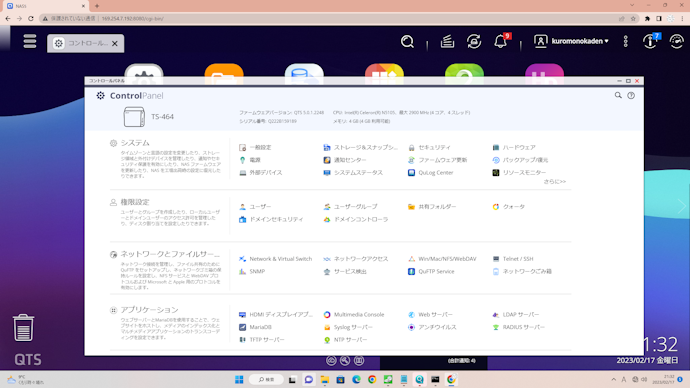Open RADIUS サーバー settings
Image resolution: width=690 pixels, height=388 pixels.
[518, 327]
